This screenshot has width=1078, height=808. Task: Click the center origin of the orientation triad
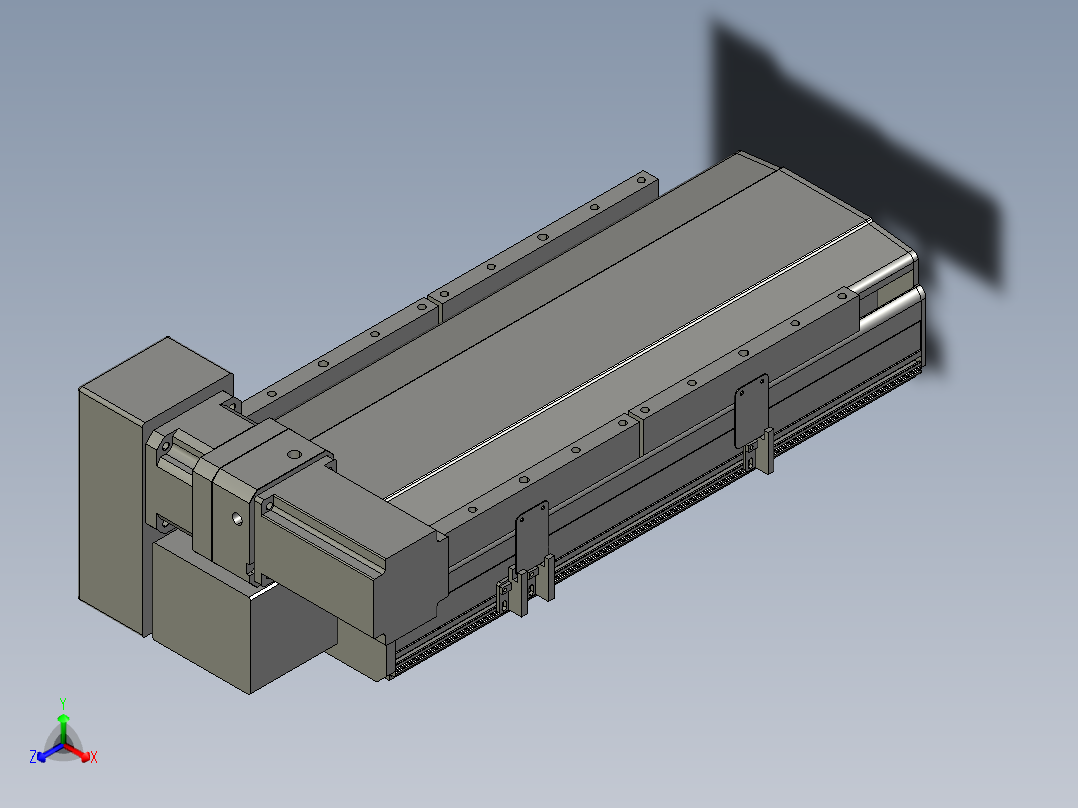tap(63, 746)
